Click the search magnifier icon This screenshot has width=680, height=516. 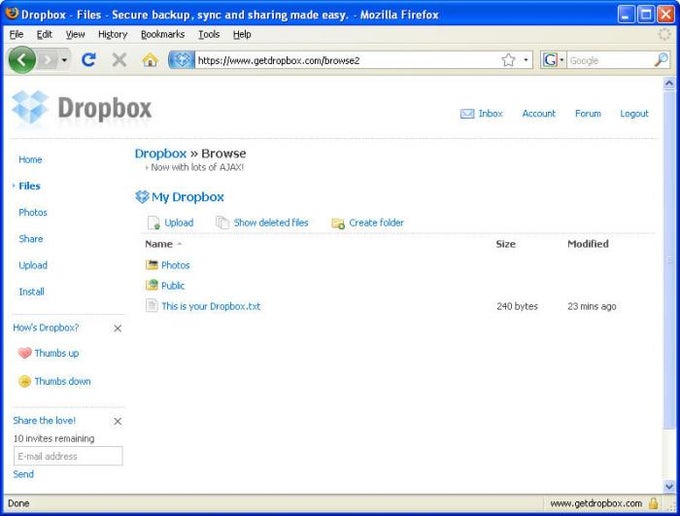click(x=661, y=60)
